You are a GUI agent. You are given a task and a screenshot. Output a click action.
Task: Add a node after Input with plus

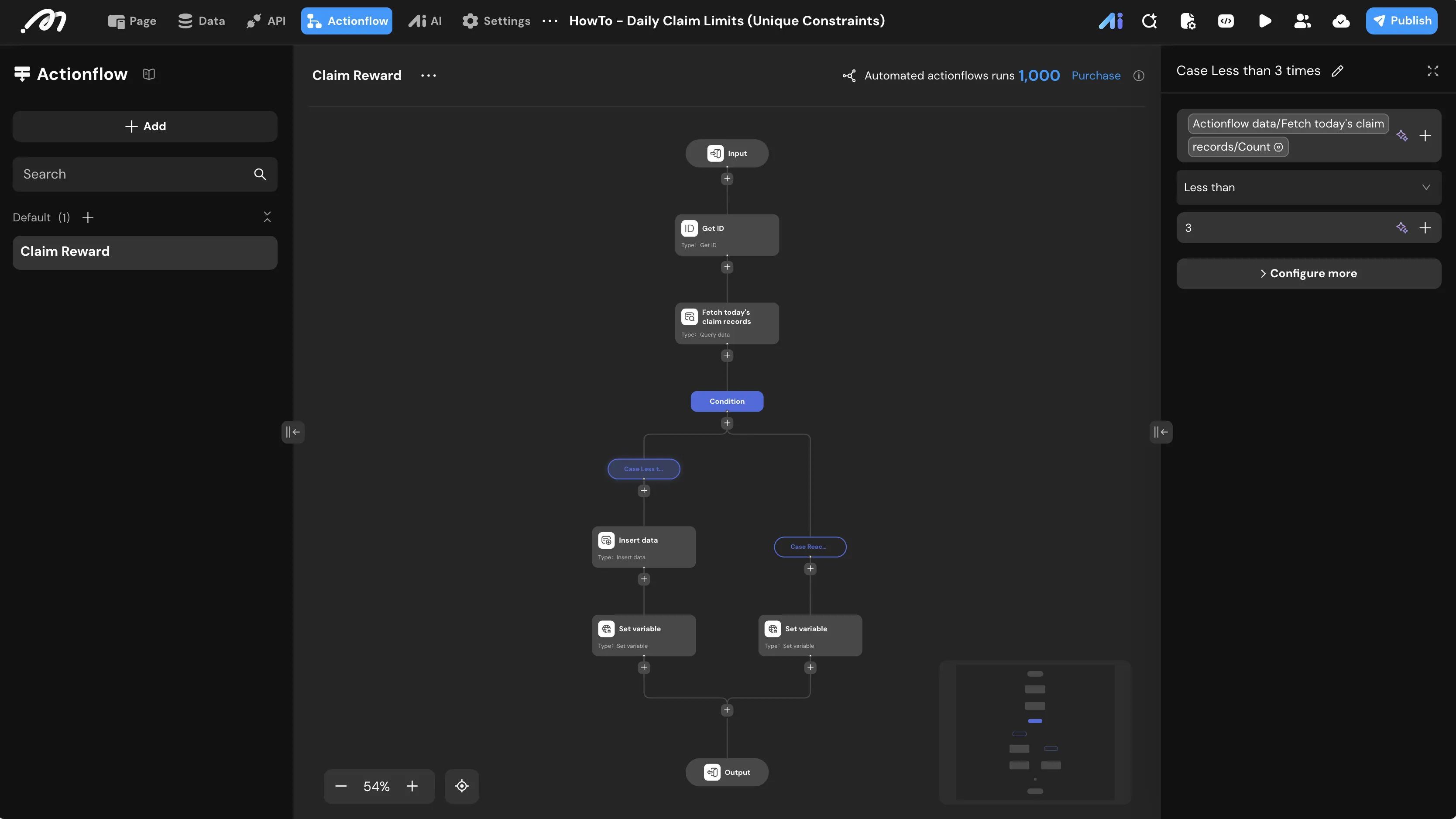pos(727,179)
